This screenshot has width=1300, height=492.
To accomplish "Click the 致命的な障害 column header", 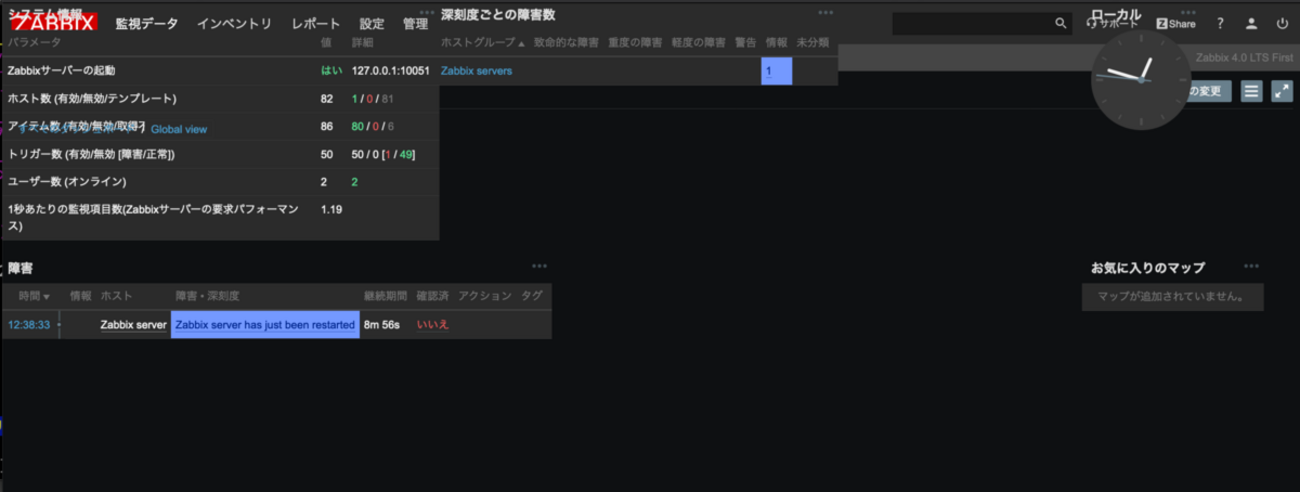I will coord(565,43).
